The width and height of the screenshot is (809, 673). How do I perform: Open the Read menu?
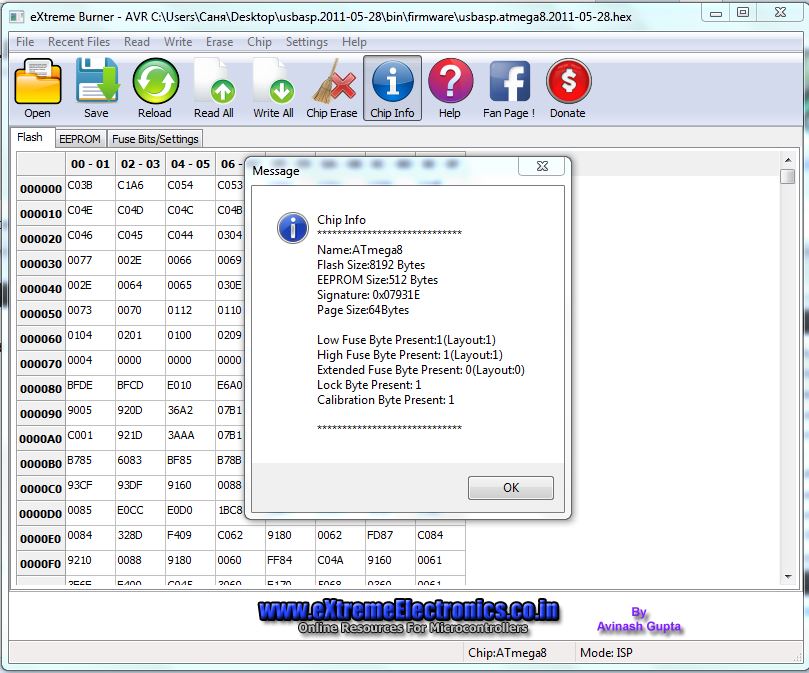click(x=137, y=42)
